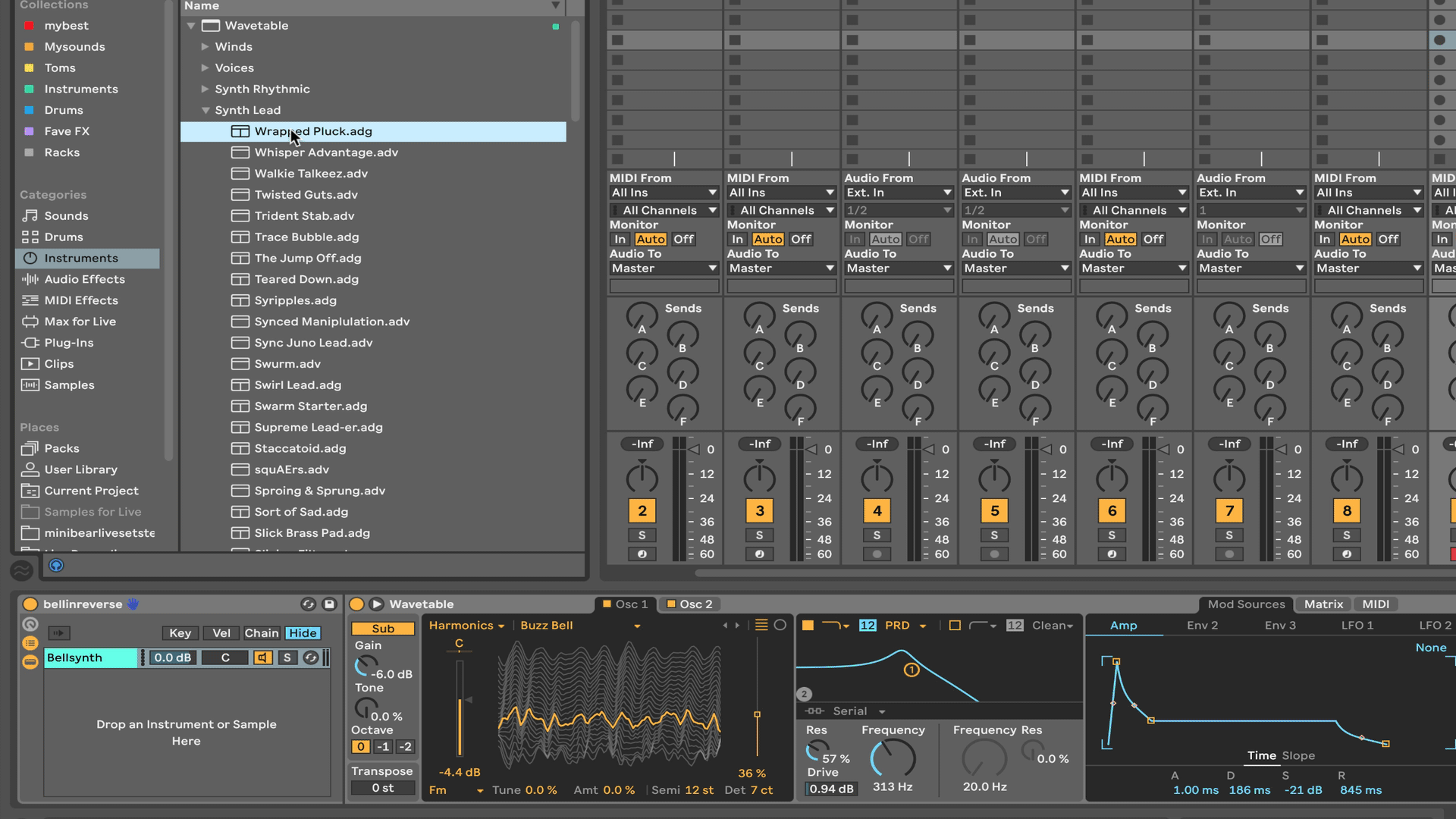This screenshot has height=819, width=1456.
Task: Select Whisper Advantage.adv in the browser
Action: [x=326, y=152]
